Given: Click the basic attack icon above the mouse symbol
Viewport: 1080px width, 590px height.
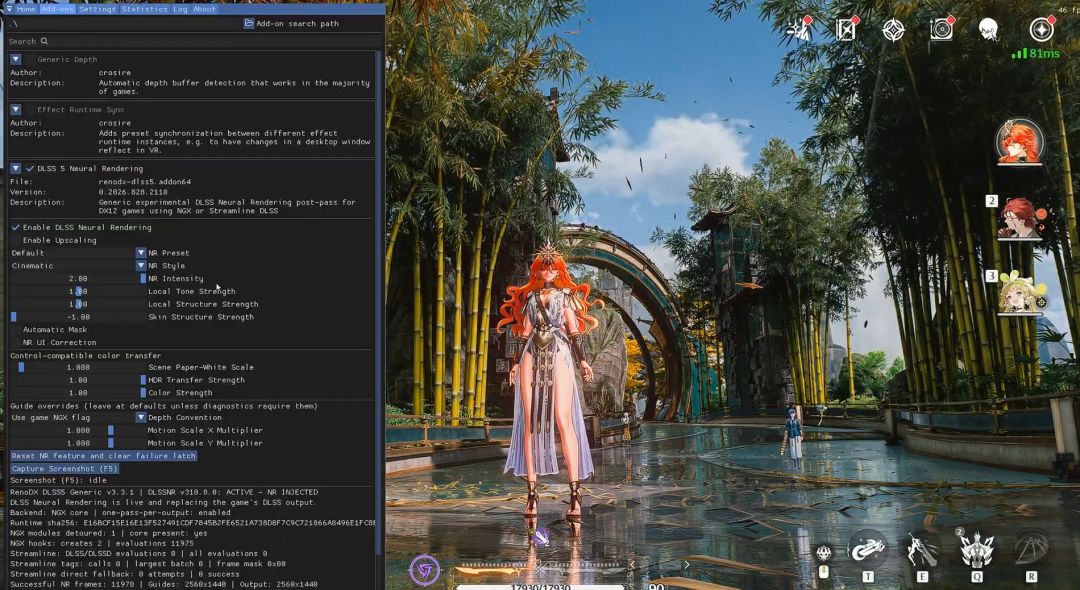Looking at the screenshot, I should point(823,553).
